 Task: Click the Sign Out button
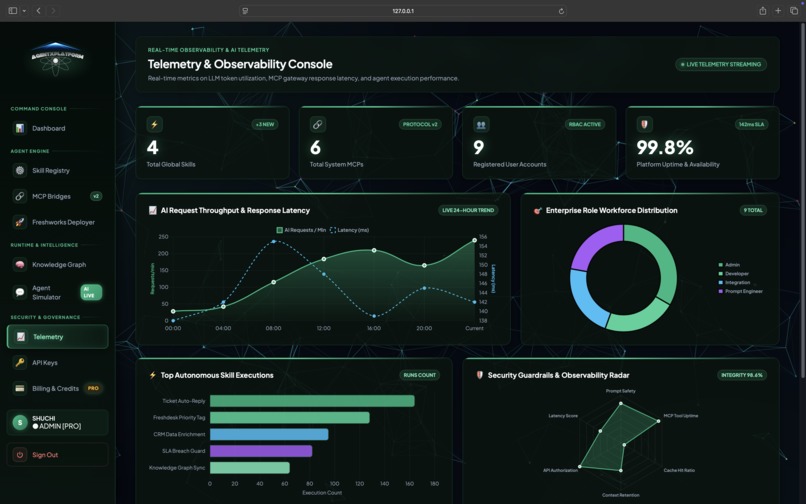pyautogui.click(x=58, y=455)
